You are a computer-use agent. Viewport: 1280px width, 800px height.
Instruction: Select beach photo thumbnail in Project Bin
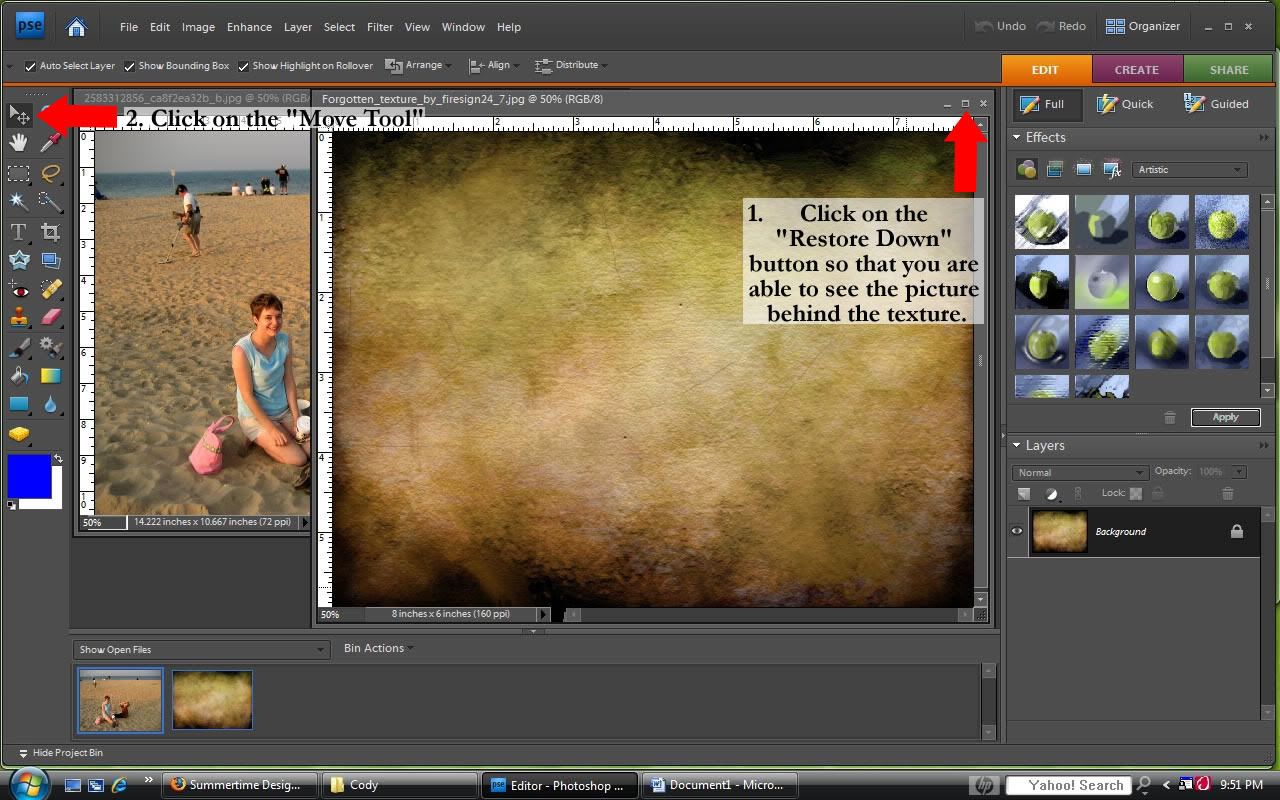pos(120,700)
